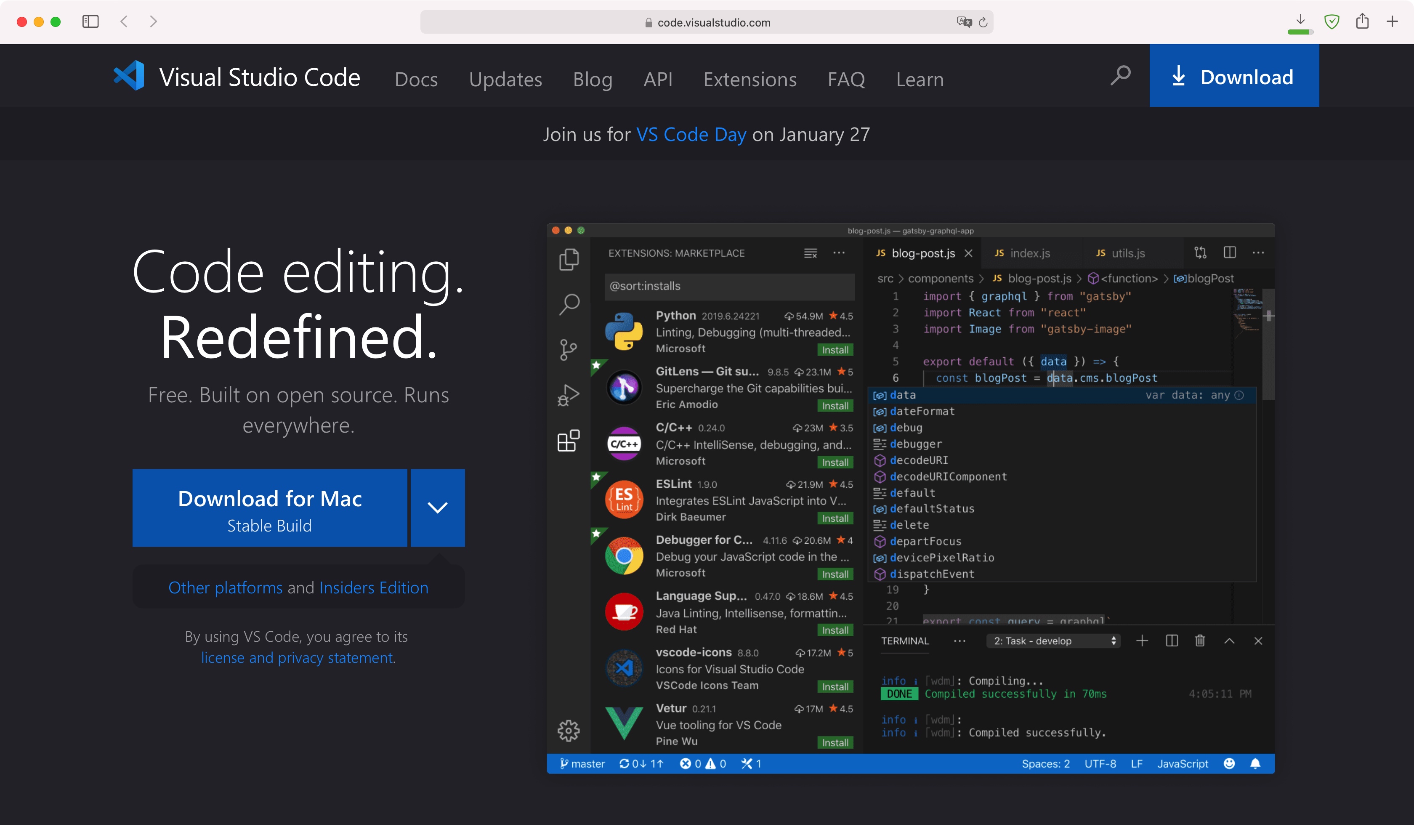Image resolution: width=1414 pixels, height=840 pixels.
Task: Open the editor more actions ellipsis
Action: point(1258,253)
